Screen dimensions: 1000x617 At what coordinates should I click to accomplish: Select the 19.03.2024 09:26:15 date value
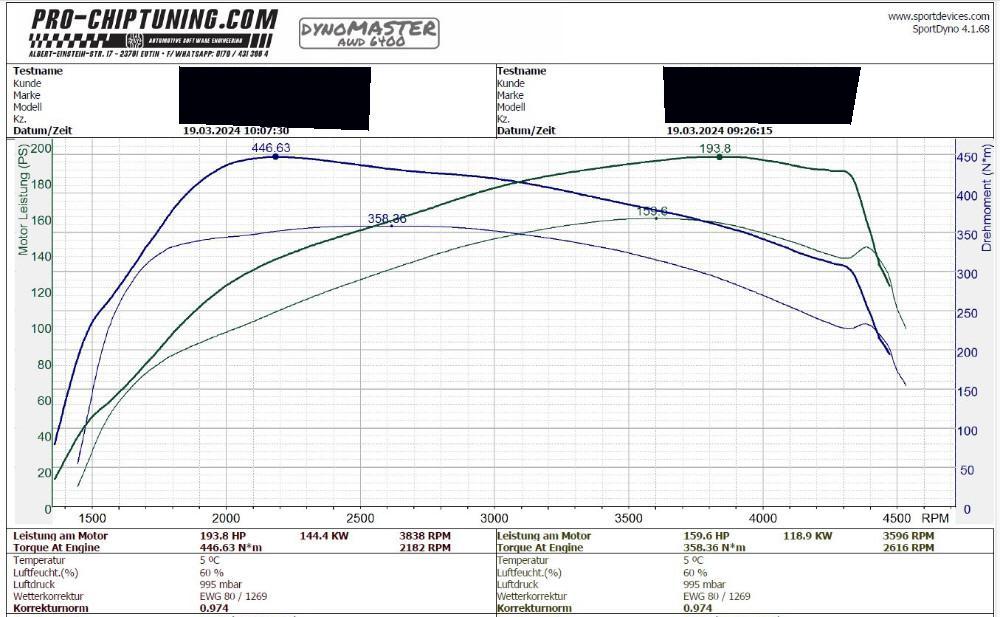[719, 131]
